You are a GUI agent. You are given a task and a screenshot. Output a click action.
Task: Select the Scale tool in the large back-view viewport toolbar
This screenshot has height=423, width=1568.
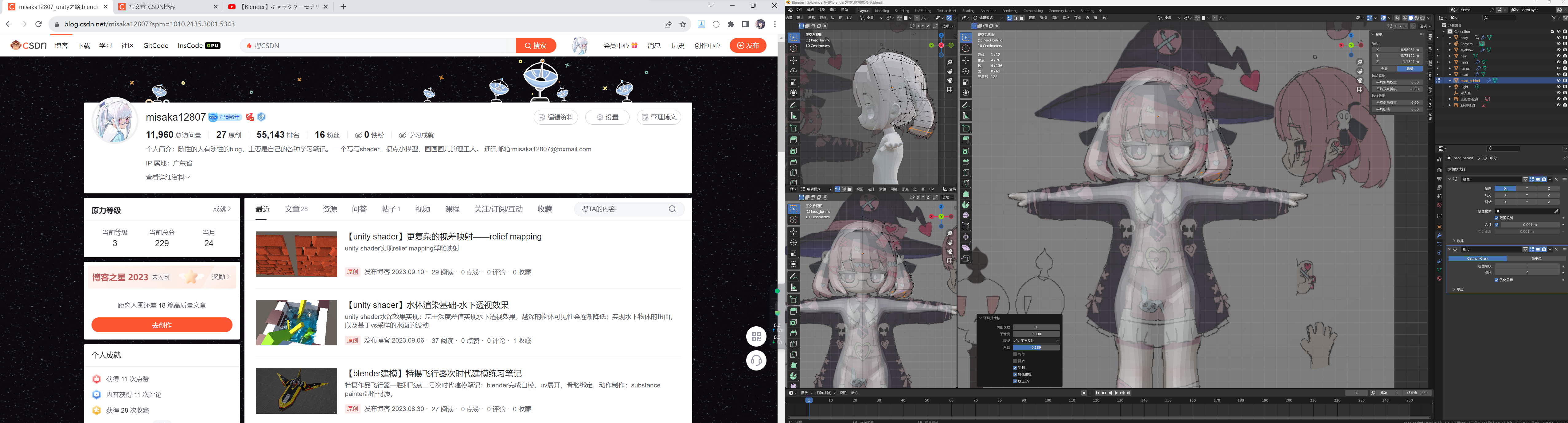[x=966, y=82]
